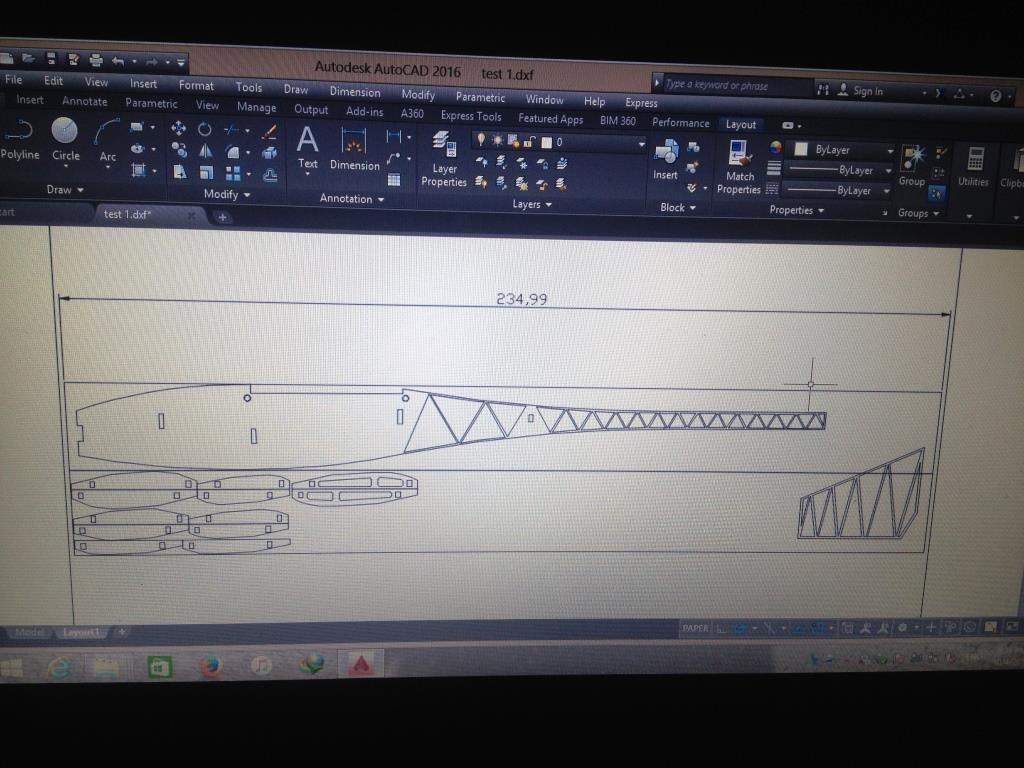Activate the Trim tool in Modify panel
Image resolution: width=1024 pixels, height=768 pixels.
231,130
